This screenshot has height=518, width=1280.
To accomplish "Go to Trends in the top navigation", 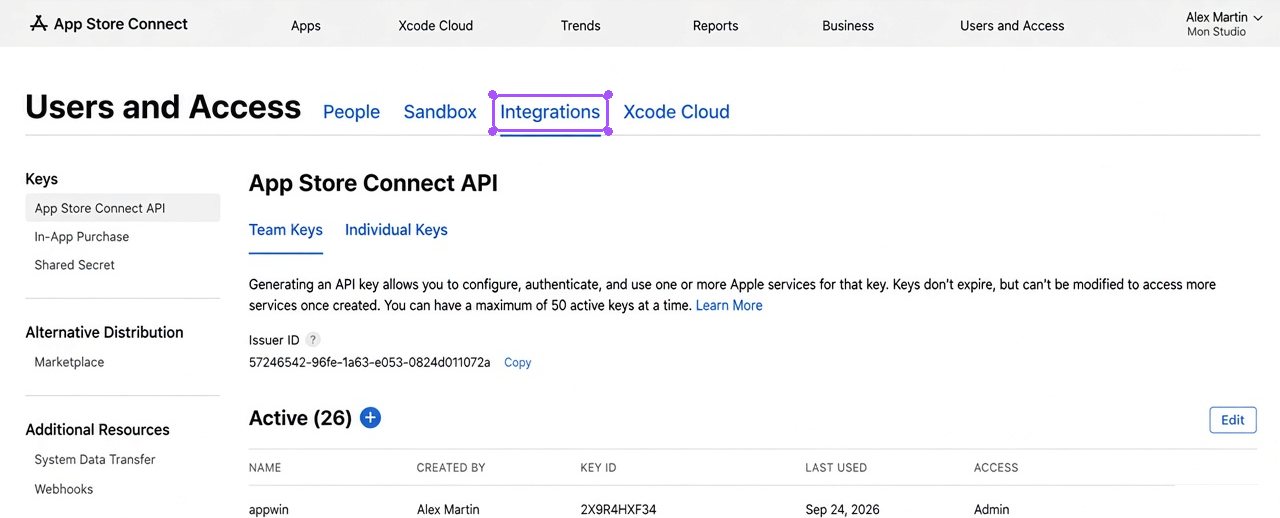I will point(581,26).
